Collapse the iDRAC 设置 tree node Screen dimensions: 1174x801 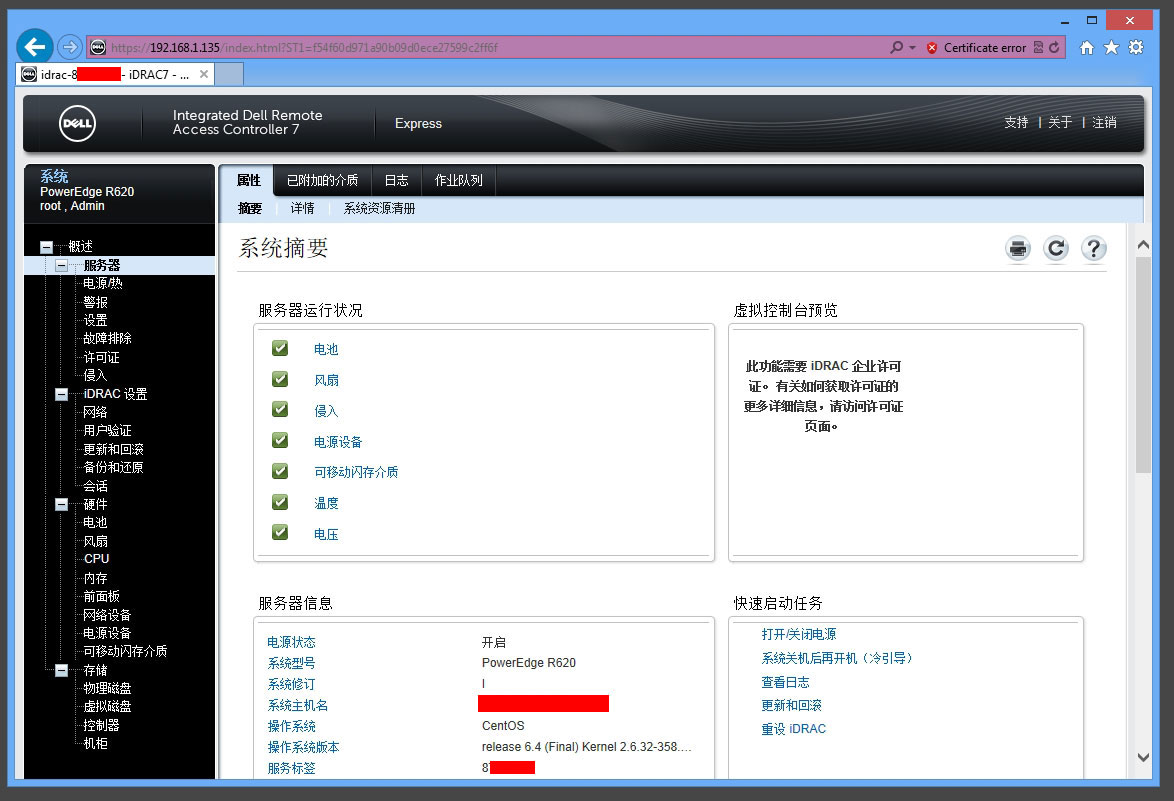click(x=61, y=394)
